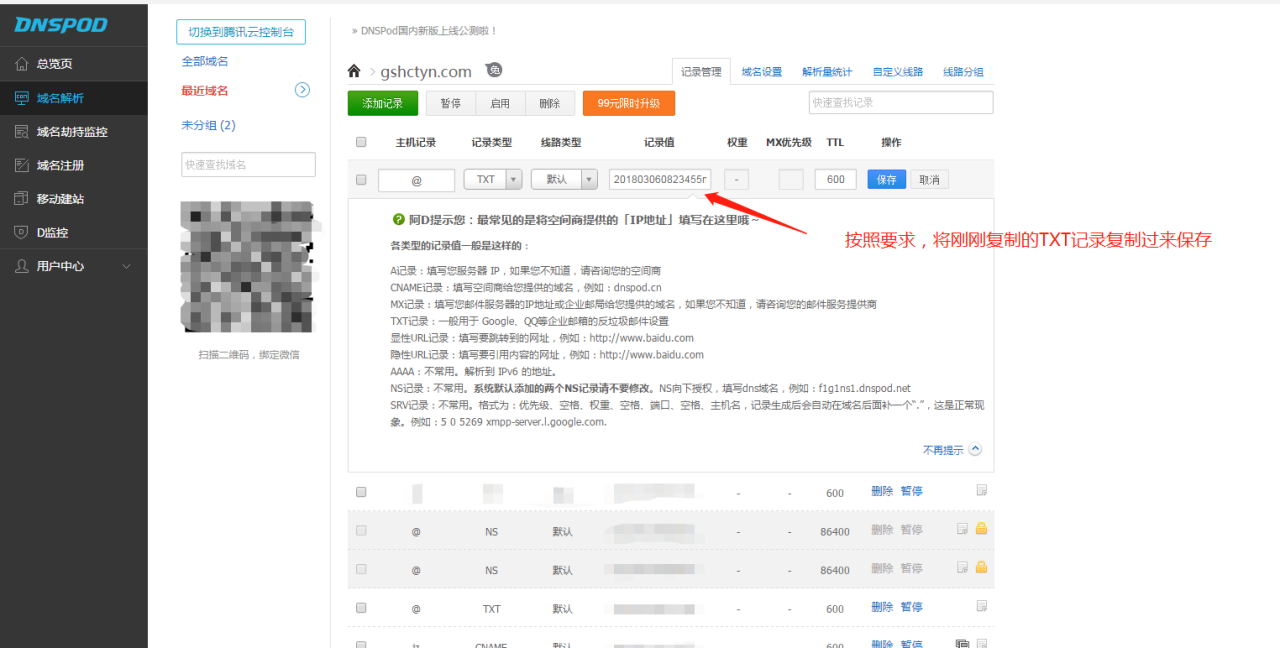Open 移动建站 using its sidebar icon
The width and height of the screenshot is (1280, 648).
coord(21,199)
